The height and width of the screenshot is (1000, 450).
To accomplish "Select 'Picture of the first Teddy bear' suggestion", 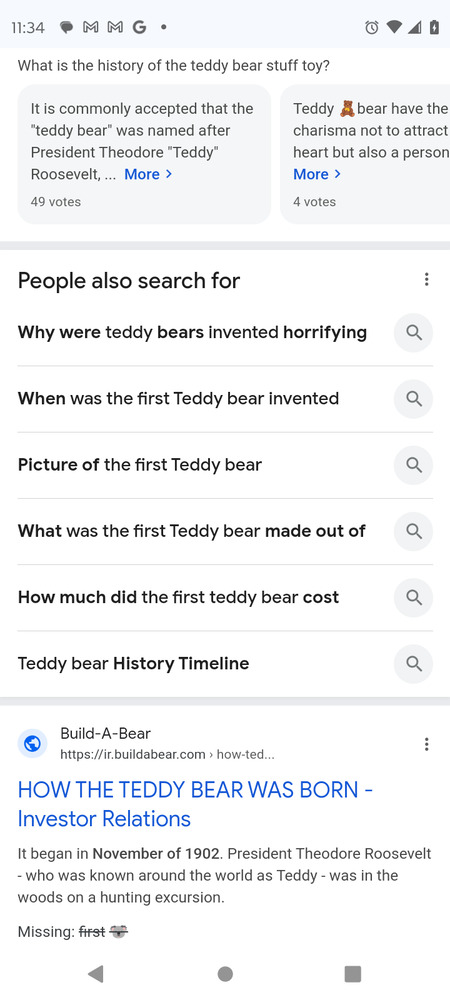I will click(140, 465).
